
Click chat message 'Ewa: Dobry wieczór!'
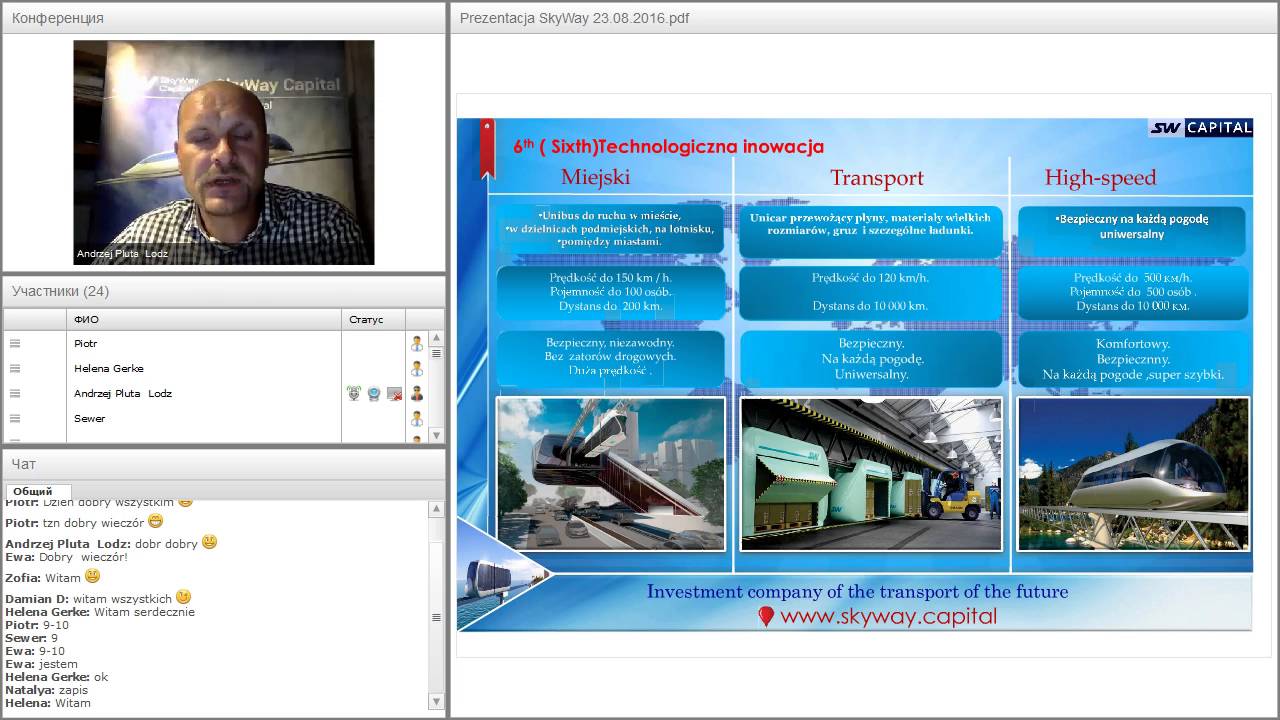[x=66, y=557]
